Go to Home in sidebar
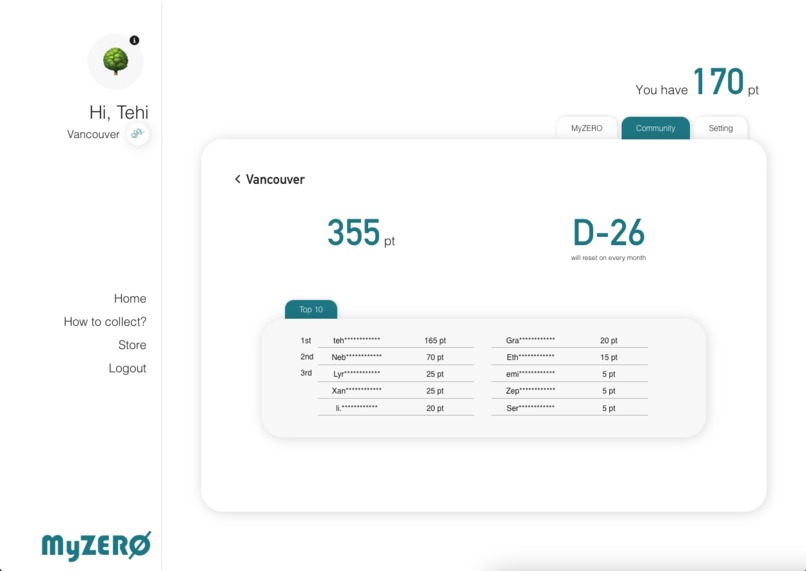This screenshot has width=806, height=571. click(130, 299)
